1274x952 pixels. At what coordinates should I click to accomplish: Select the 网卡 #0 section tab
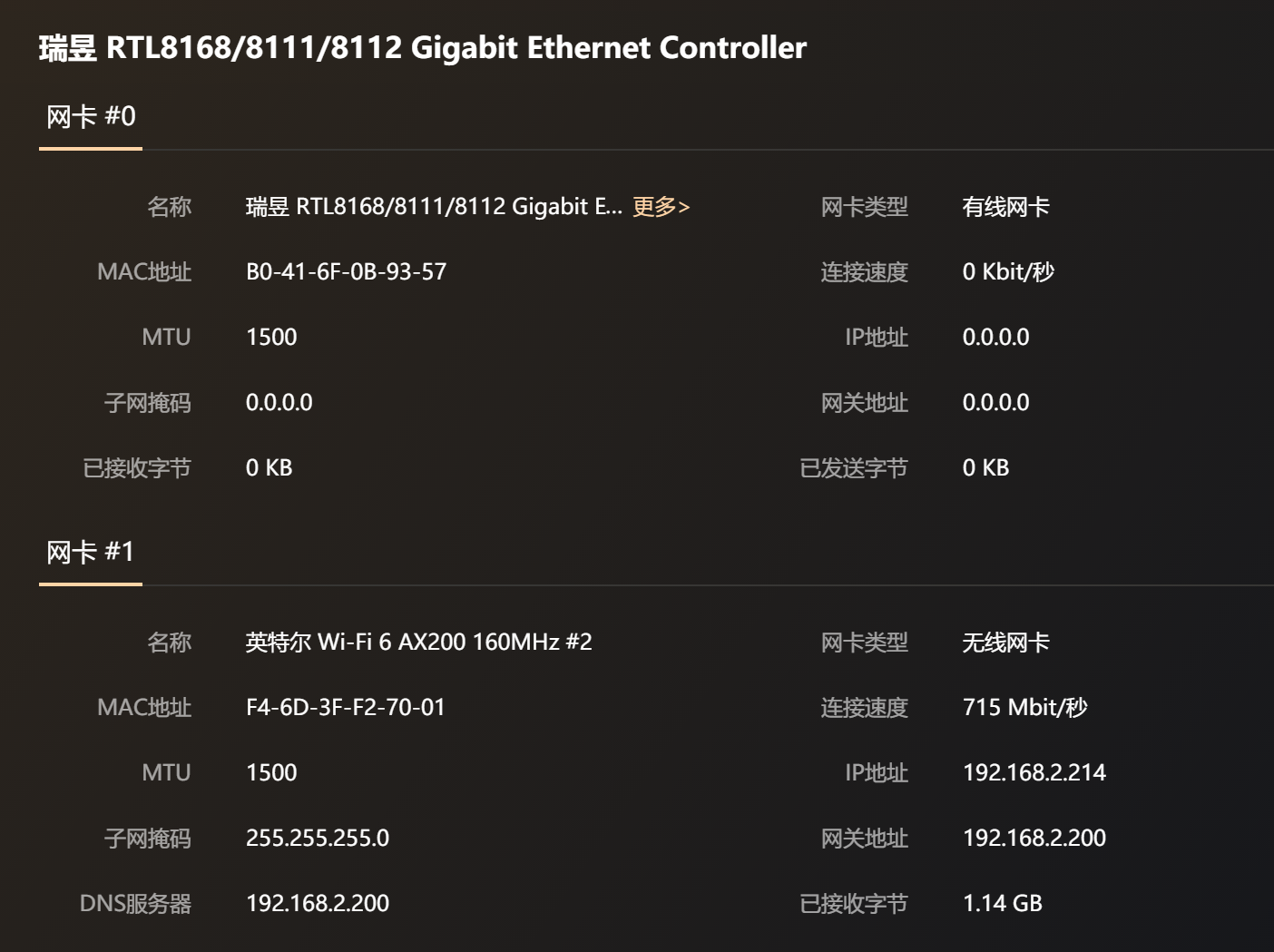[x=91, y=117]
